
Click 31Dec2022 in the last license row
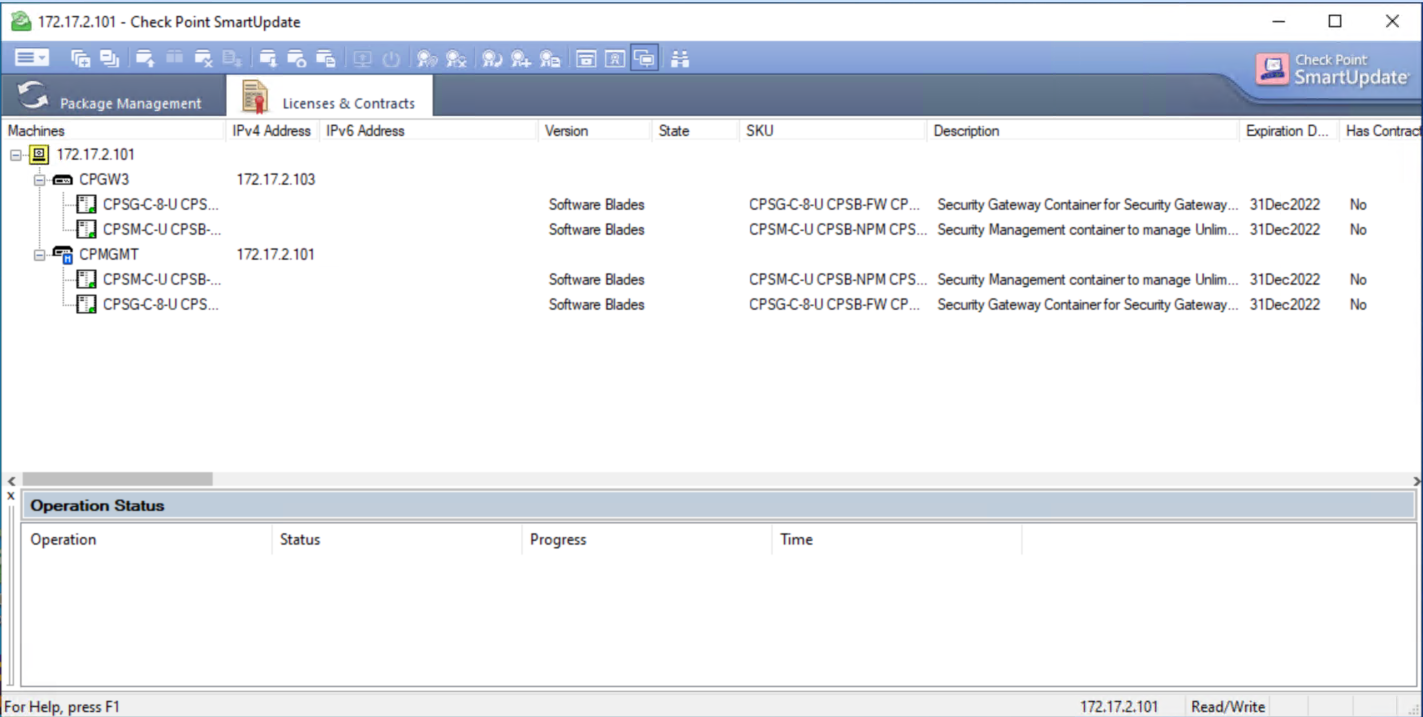click(1285, 304)
